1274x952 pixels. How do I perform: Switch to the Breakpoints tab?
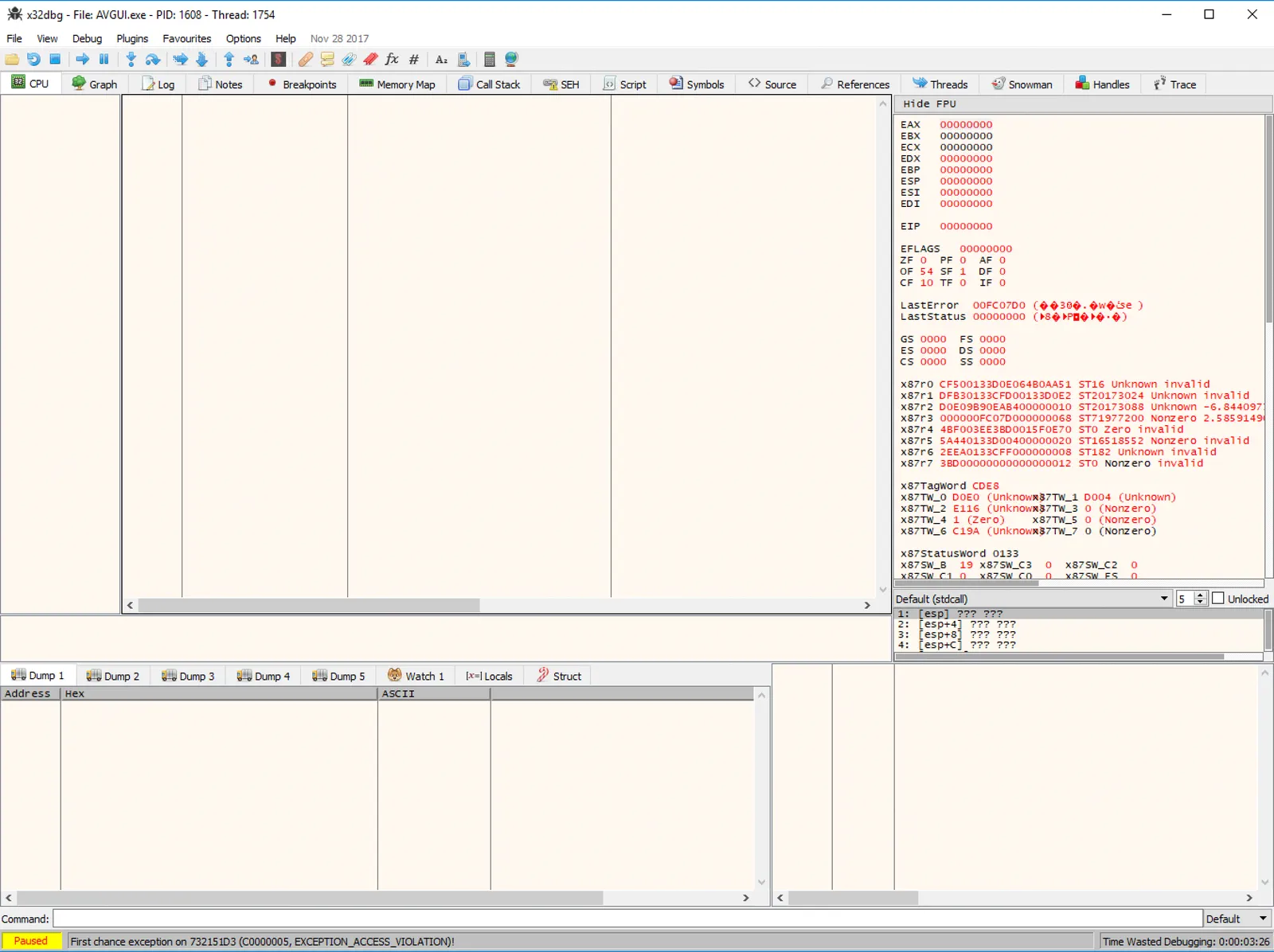pyautogui.click(x=302, y=84)
